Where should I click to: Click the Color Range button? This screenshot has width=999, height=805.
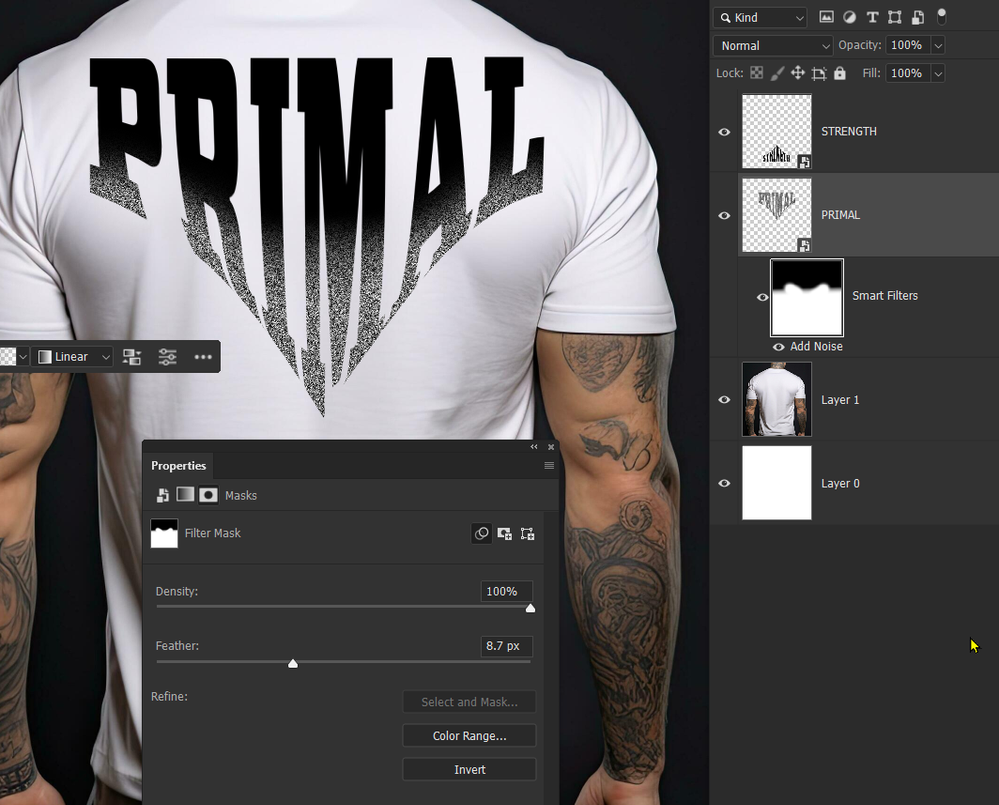coord(469,736)
